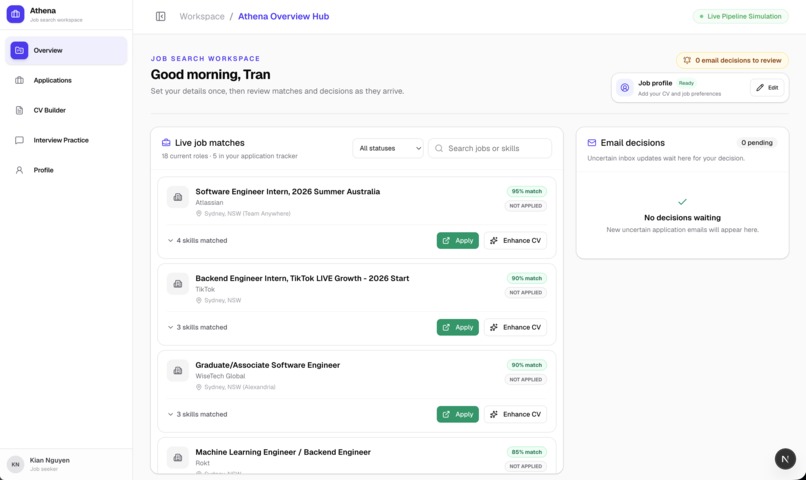Open the Overview sidebar item
The image size is (806, 480).
coord(66,50)
